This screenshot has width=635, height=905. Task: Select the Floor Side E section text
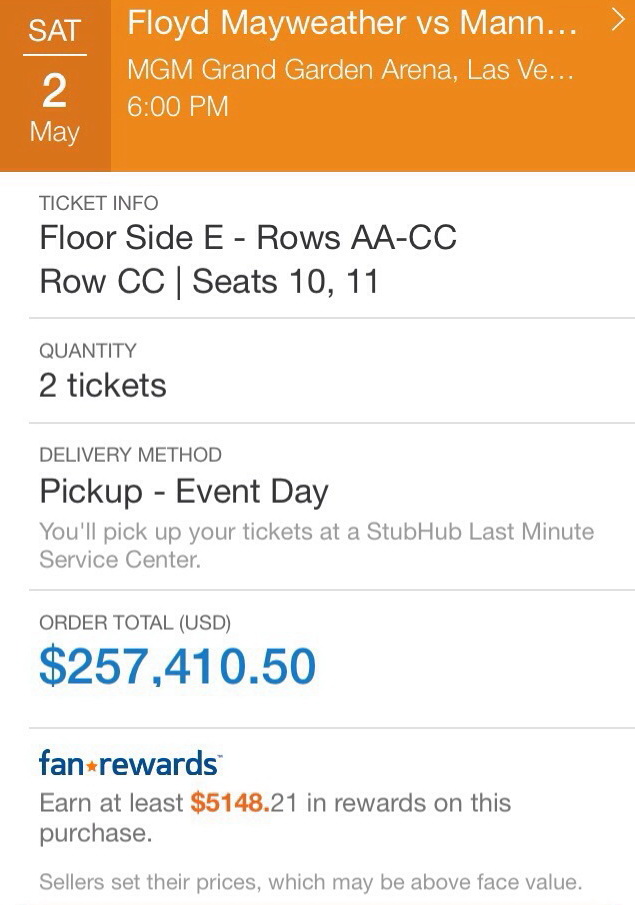248,238
